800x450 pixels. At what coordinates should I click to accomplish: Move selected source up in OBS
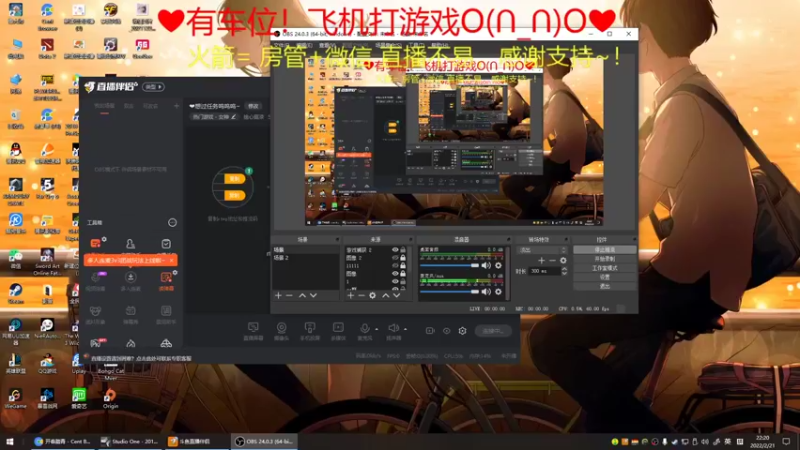coord(386,295)
